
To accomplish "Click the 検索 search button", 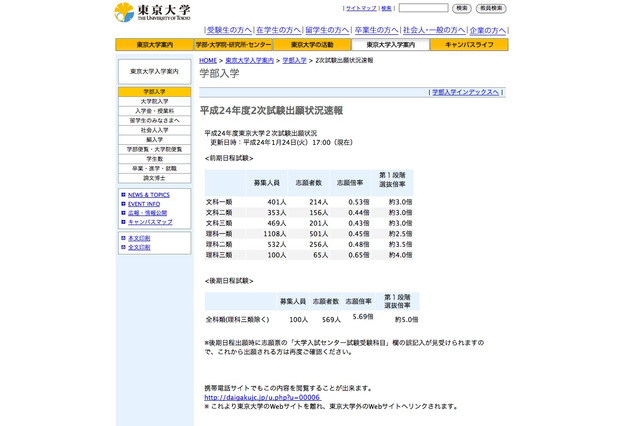I will click(462, 8).
